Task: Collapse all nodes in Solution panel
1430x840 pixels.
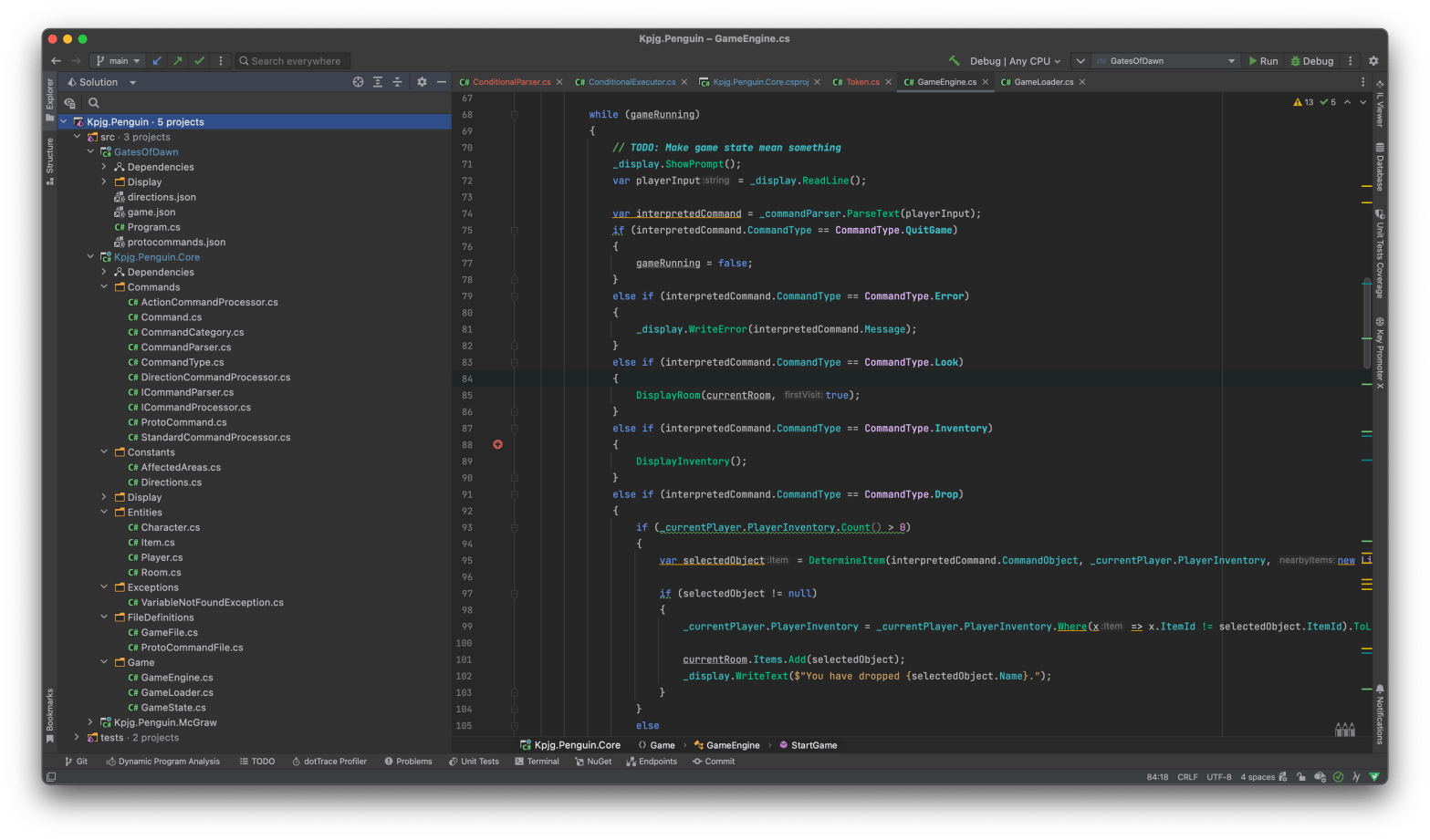Action: [397, 82]
